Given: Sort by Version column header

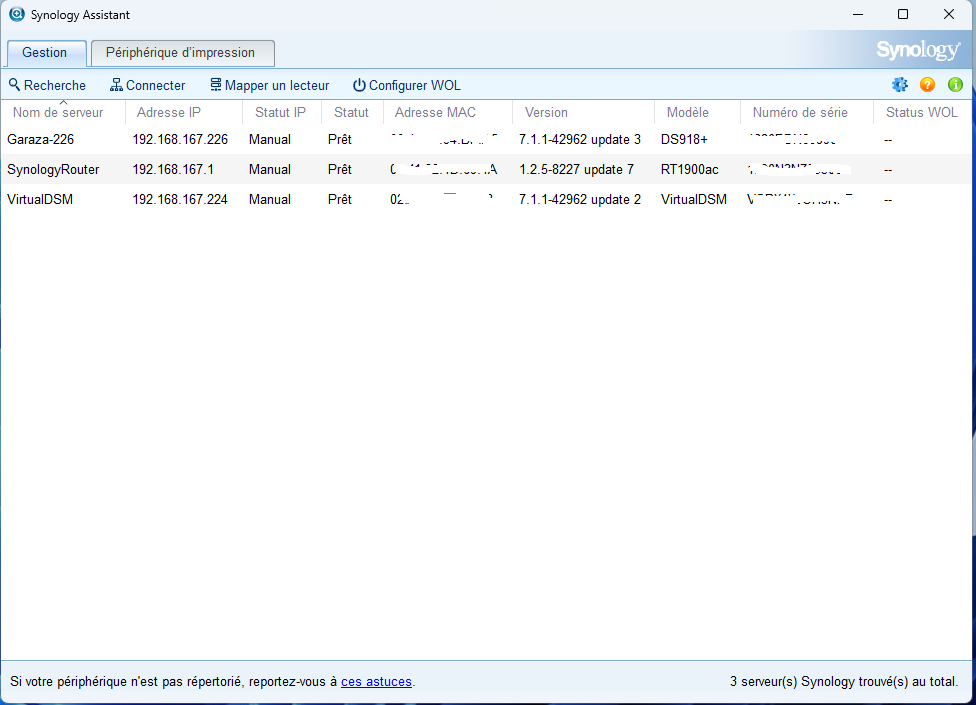Looking at the screenshot, I should (x=583, y=113).
